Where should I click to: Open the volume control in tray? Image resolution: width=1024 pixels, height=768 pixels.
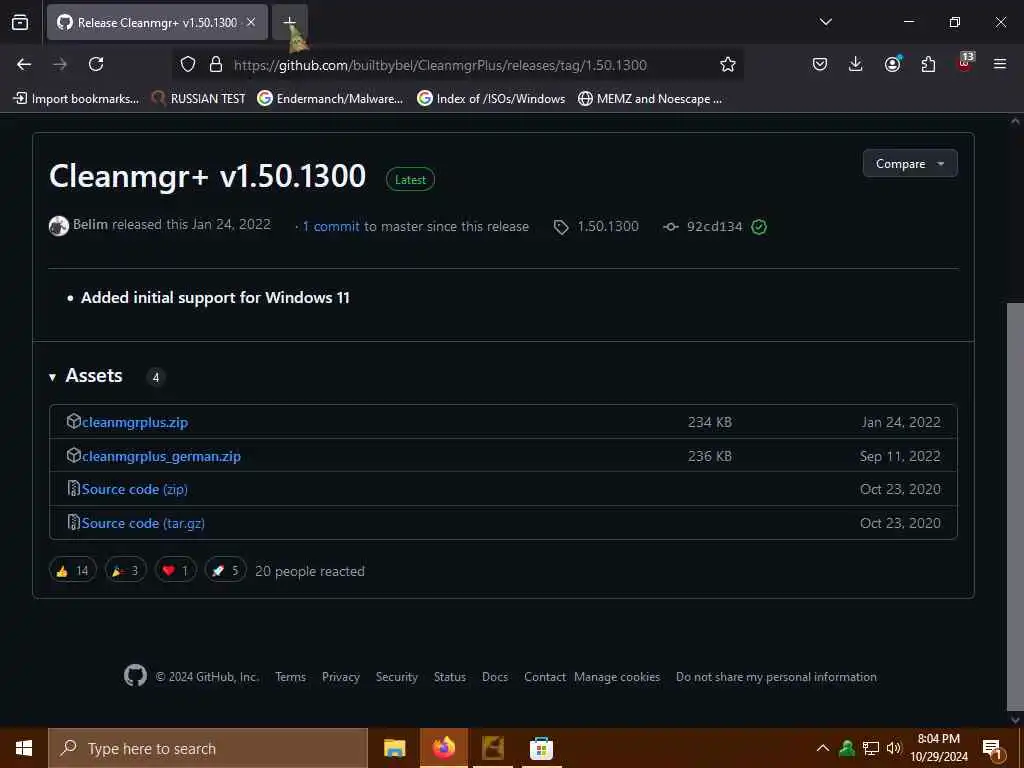pyautogui.click(x=893, y=748)
